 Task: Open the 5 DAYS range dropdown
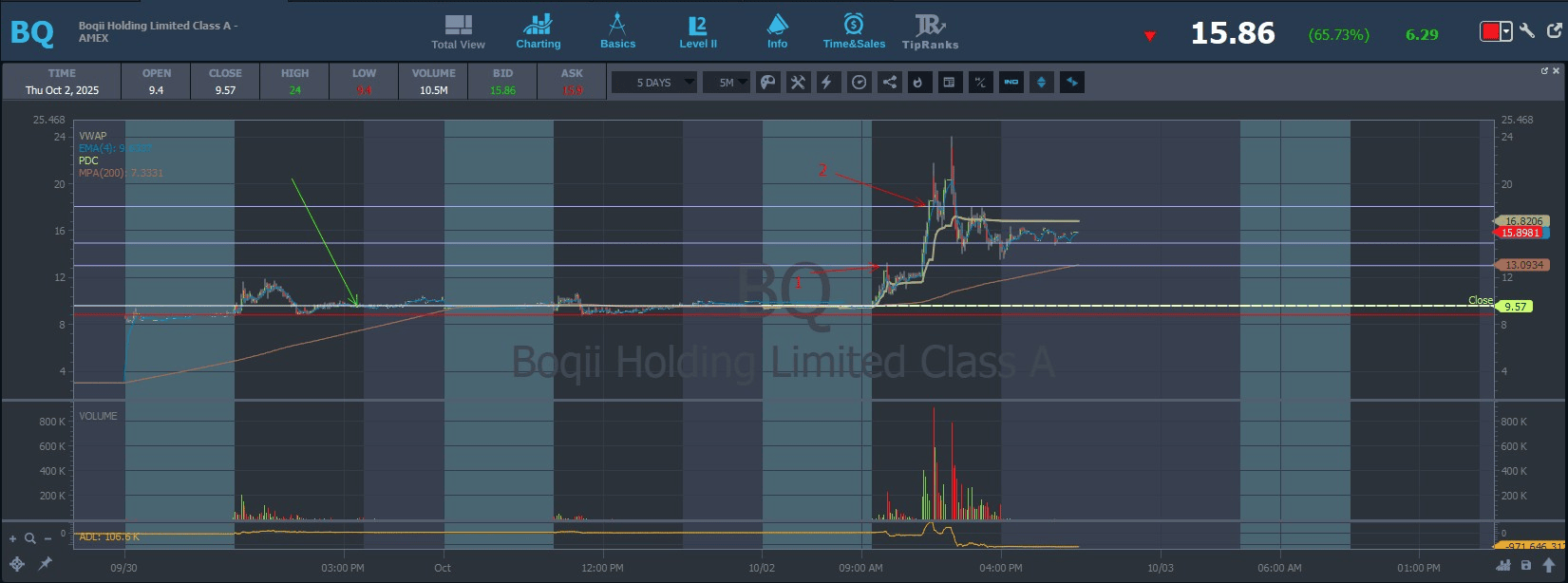coord(653,83)
